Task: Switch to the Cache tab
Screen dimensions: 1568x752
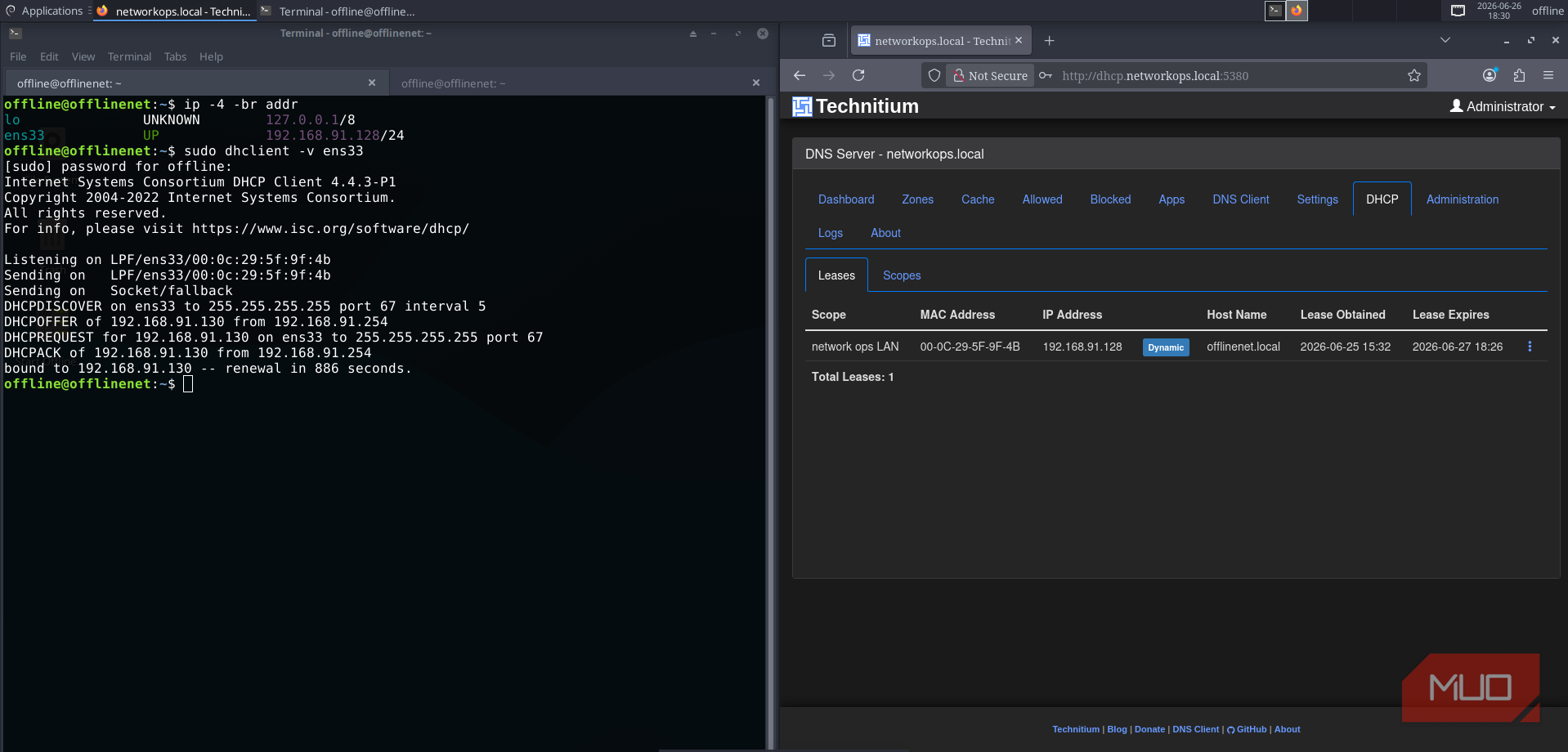Action: tap(978, 199)
